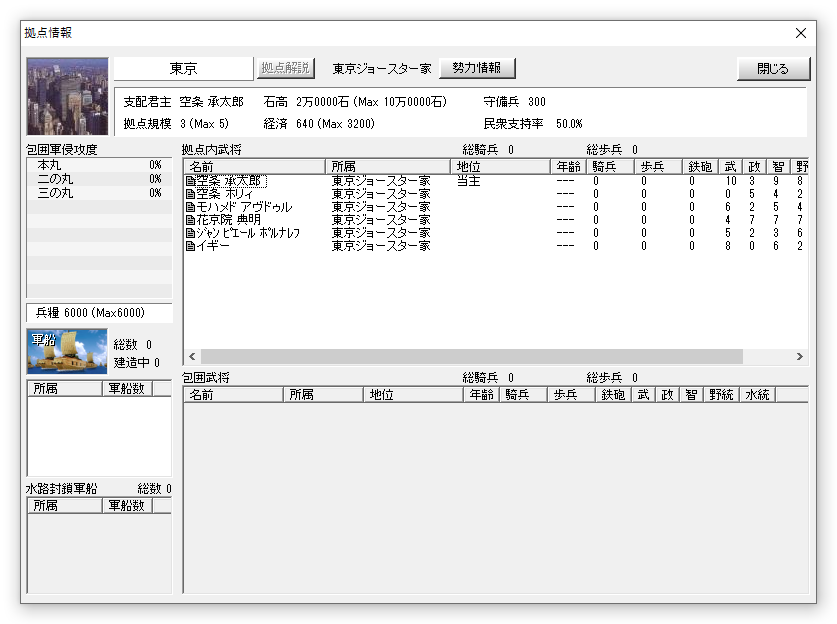This screenshot has height=624, width=837.
Task: Click the 軍船 warship picture
Action: (x=66, y=351)
